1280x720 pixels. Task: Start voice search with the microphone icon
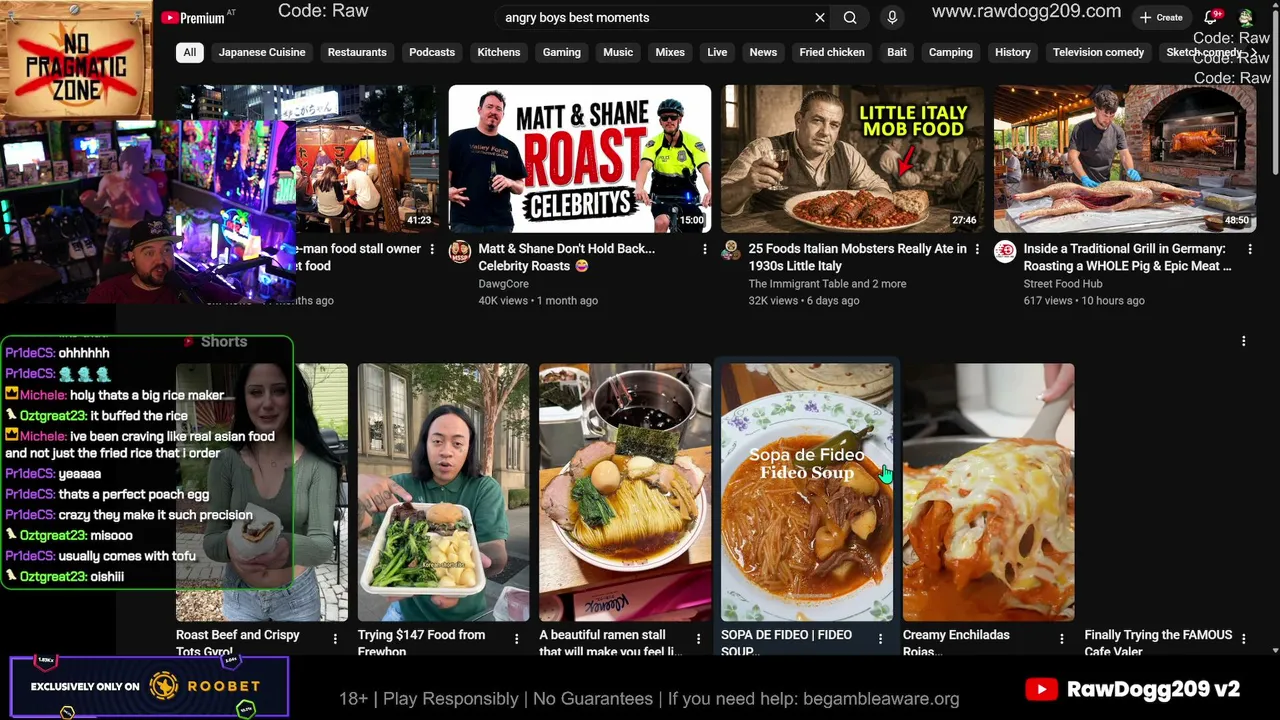click(x=892, y=17)
